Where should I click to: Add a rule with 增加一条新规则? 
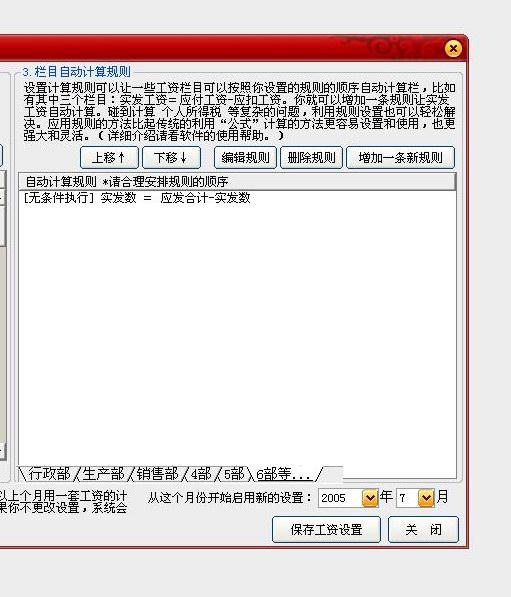pos(401,158)
